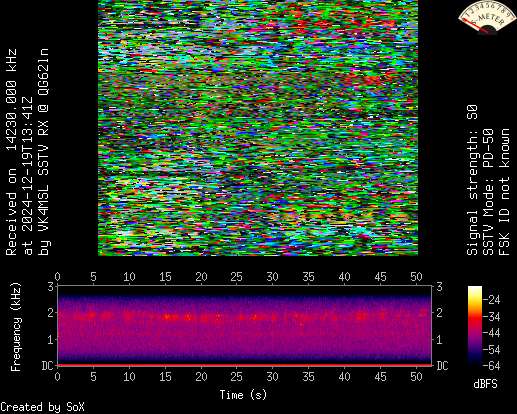Click the 2 kHz label on left axis
This screenshot has height=414, width=517.
point(51,313)
